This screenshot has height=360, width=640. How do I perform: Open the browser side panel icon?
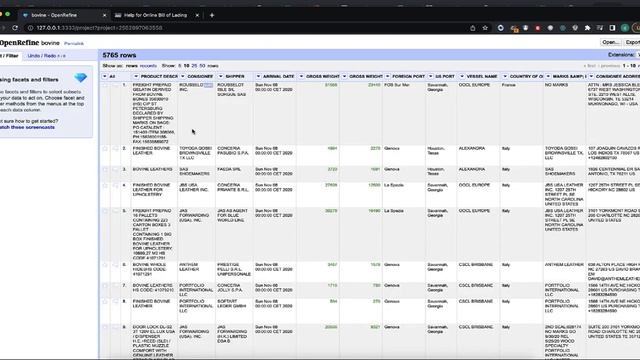(x=612, y=28)
